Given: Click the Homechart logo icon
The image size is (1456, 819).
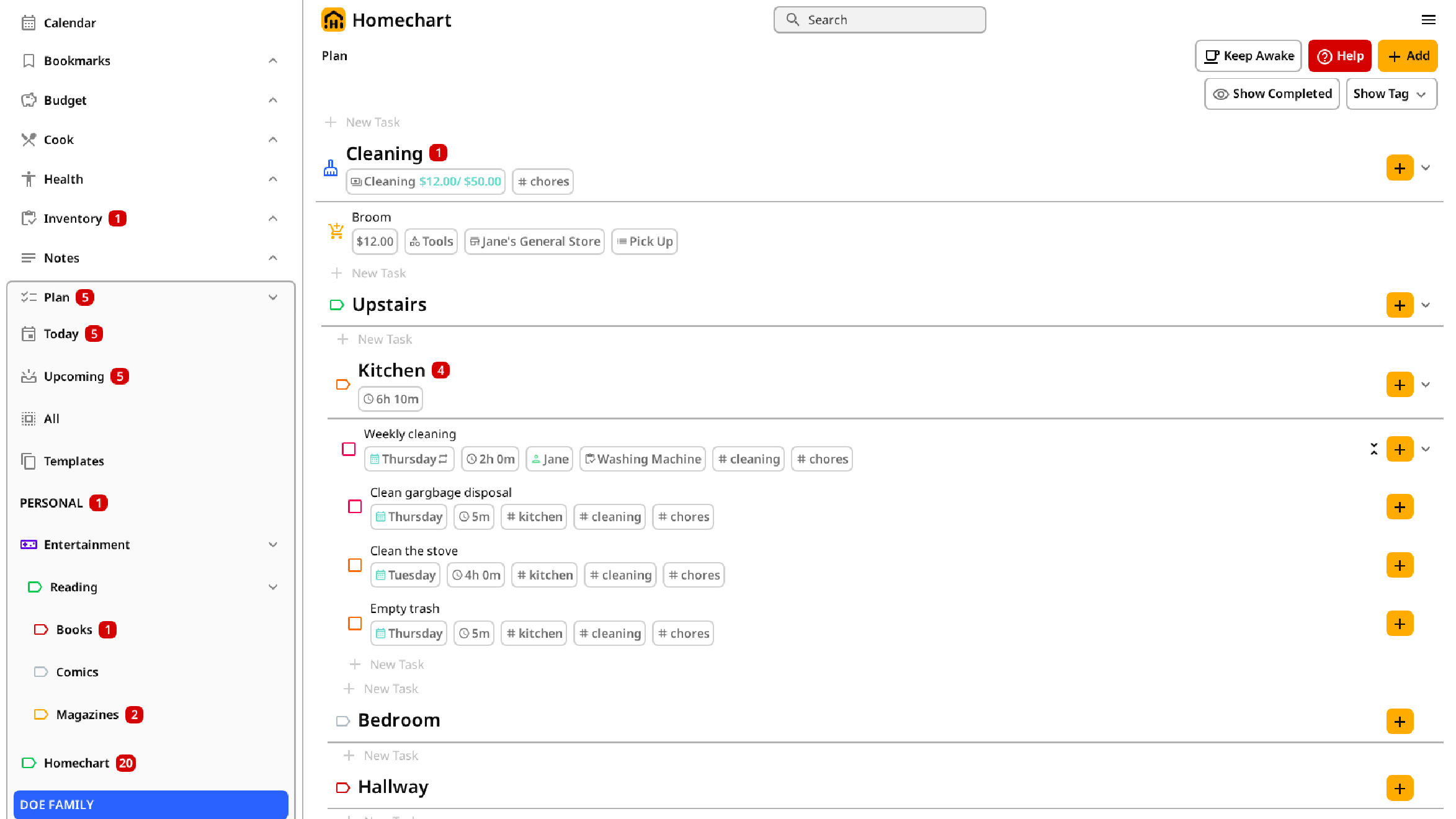Looking at the screenshot, I should [333, 20].
